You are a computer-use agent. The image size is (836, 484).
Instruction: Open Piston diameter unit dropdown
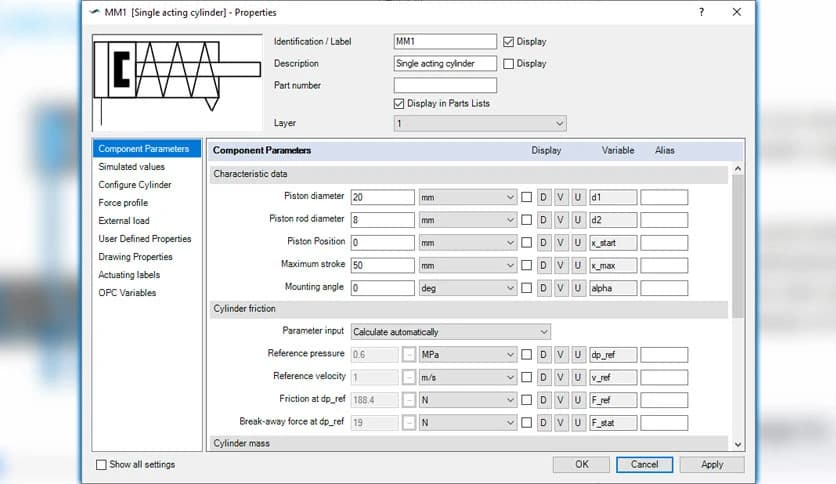coord(468,197)
